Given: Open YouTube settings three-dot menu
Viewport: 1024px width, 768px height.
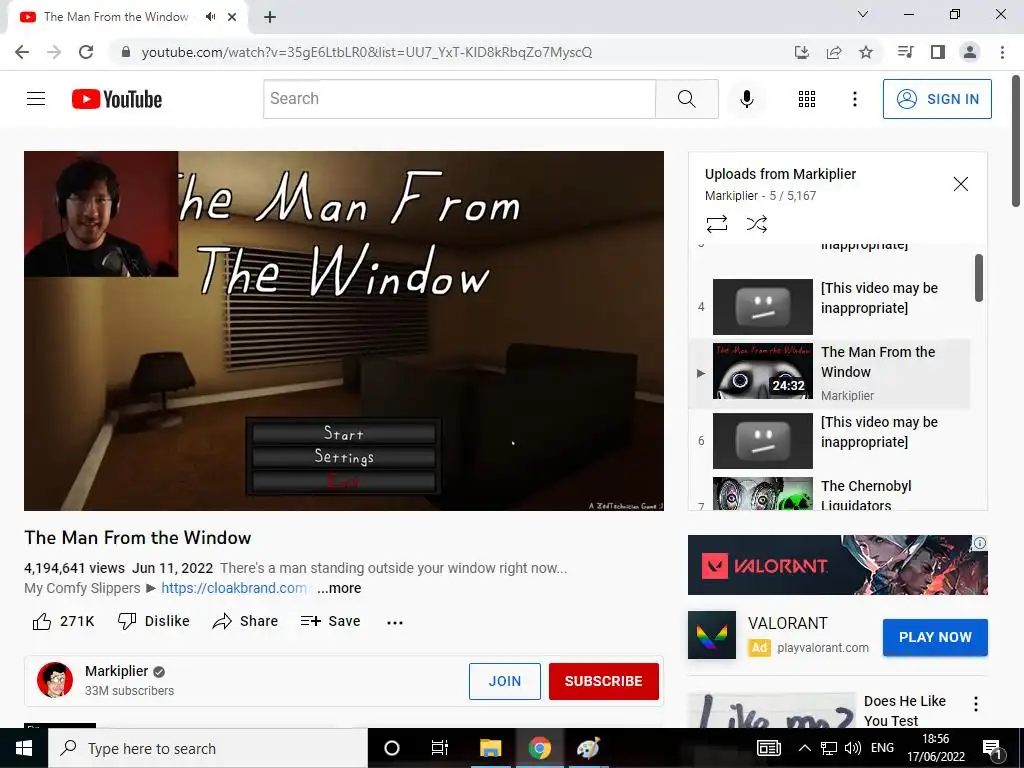Looking at the screenshot, I should (854, 99).
